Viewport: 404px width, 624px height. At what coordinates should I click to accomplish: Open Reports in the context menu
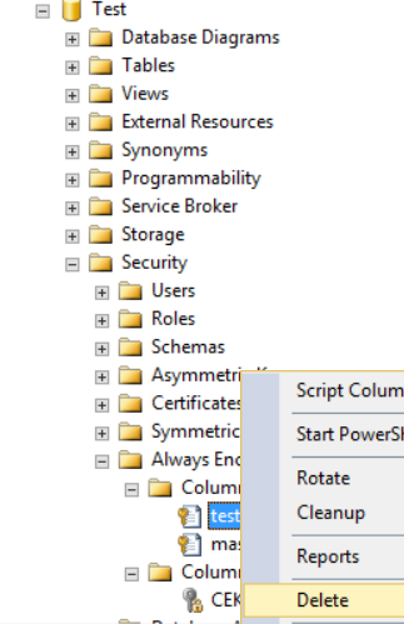pos(328,556)
